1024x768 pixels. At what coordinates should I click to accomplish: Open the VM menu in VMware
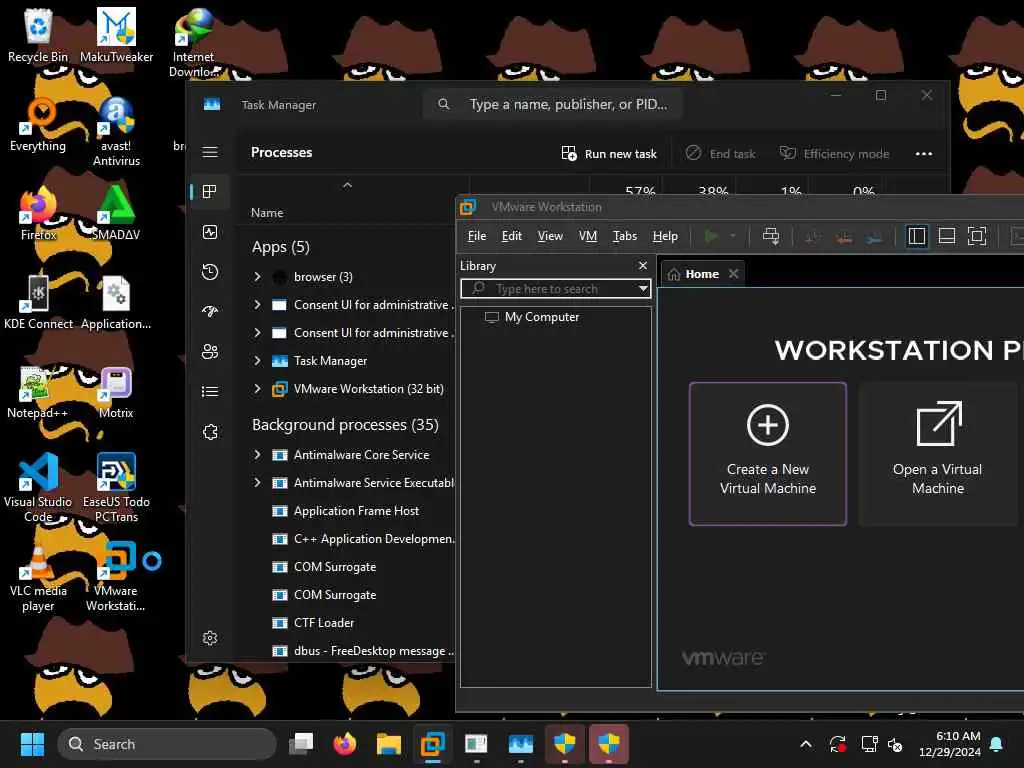(x=588, y=236)
